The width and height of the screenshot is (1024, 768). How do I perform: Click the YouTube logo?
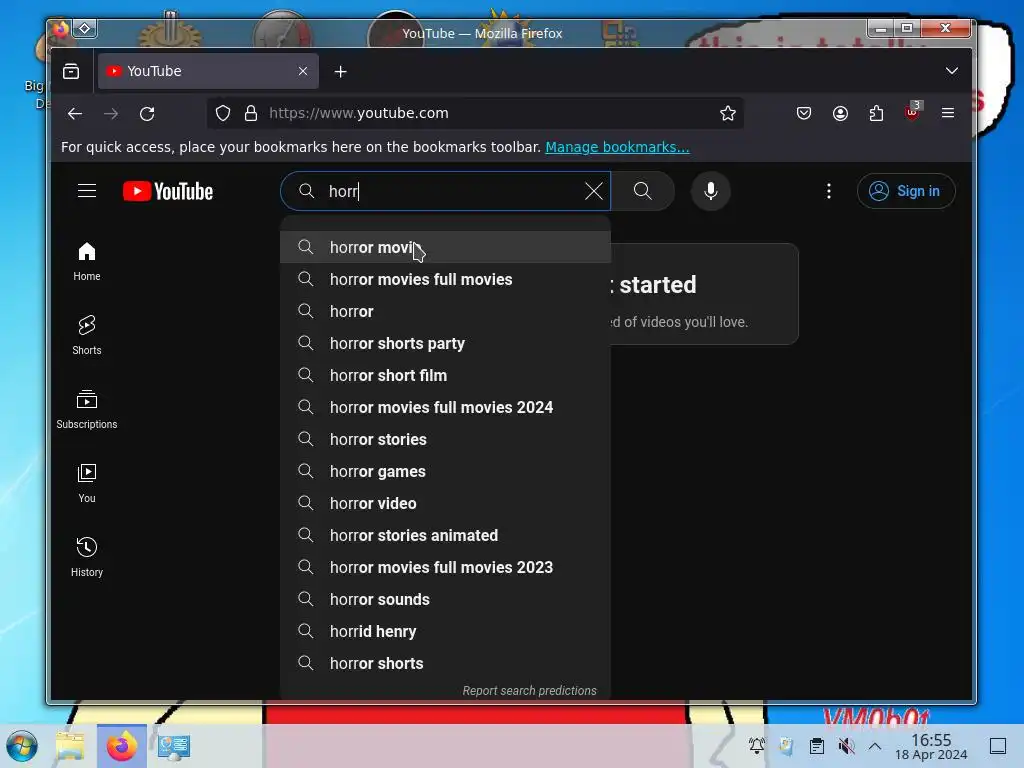[168, 191]
